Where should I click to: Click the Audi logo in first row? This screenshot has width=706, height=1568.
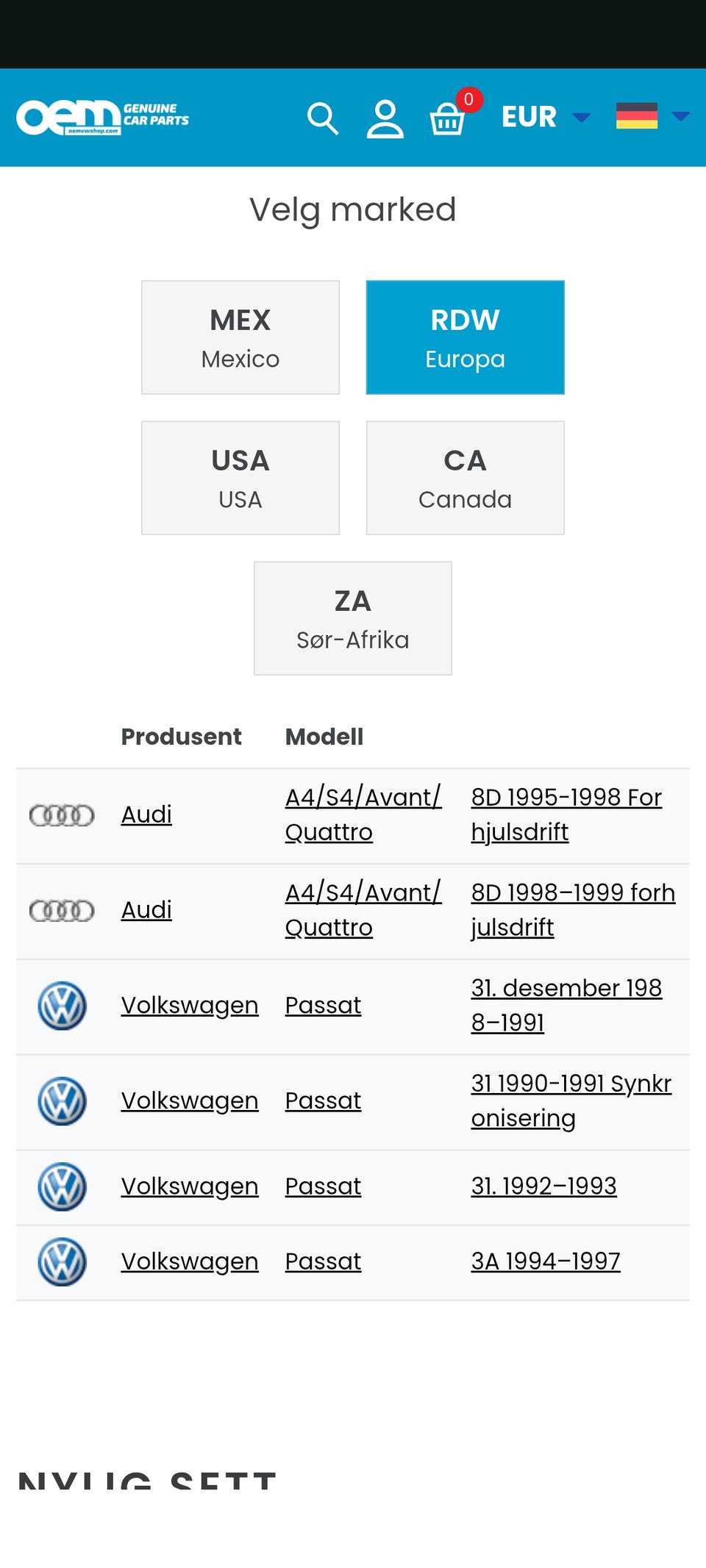point(62,815)
